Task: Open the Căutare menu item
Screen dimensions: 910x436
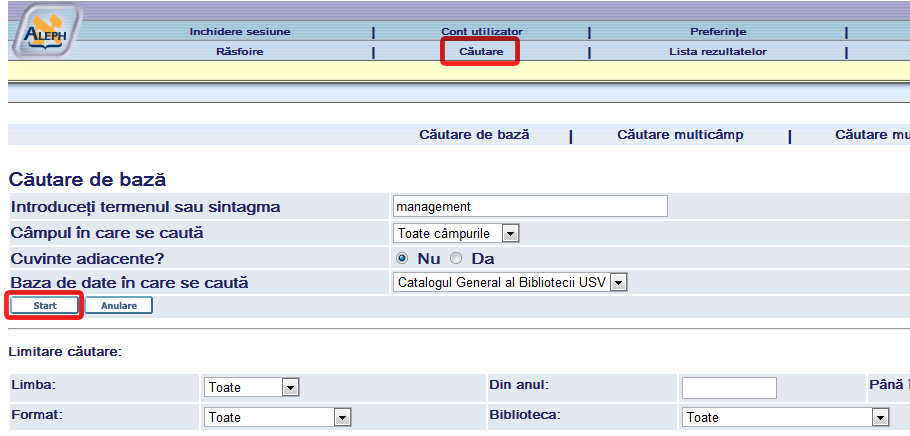Action: tap(480, 51)
